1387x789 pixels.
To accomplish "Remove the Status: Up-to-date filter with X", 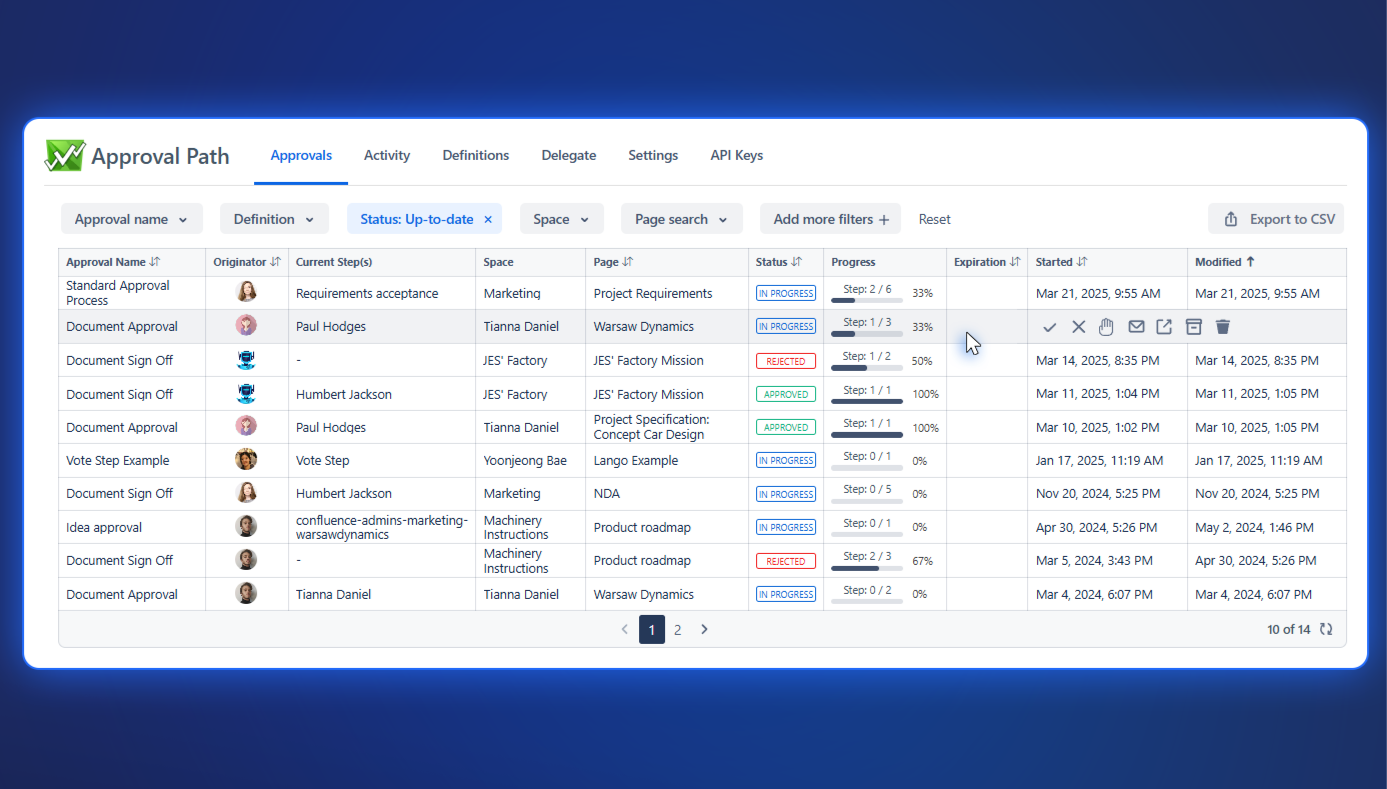I will (x=488, y=219).
